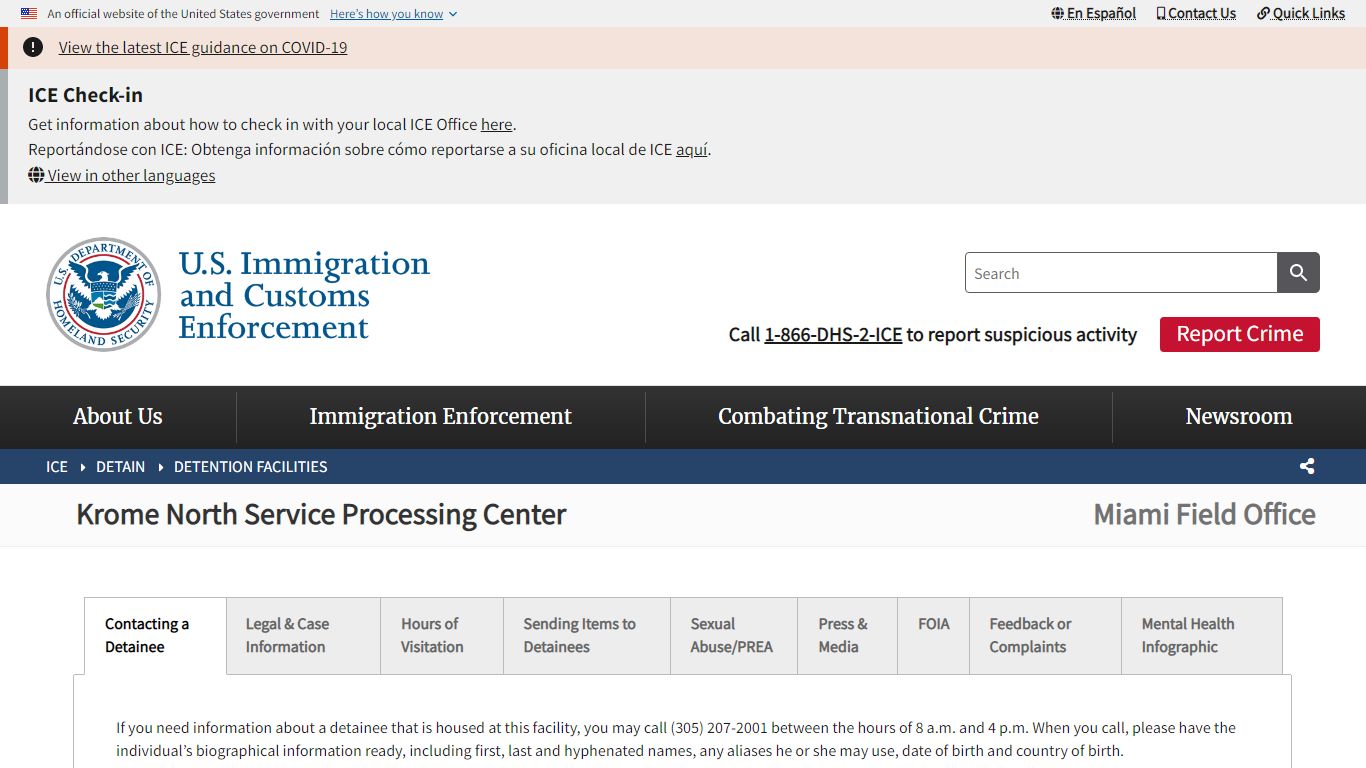Open the Contact Us link

pos(1196,13)
